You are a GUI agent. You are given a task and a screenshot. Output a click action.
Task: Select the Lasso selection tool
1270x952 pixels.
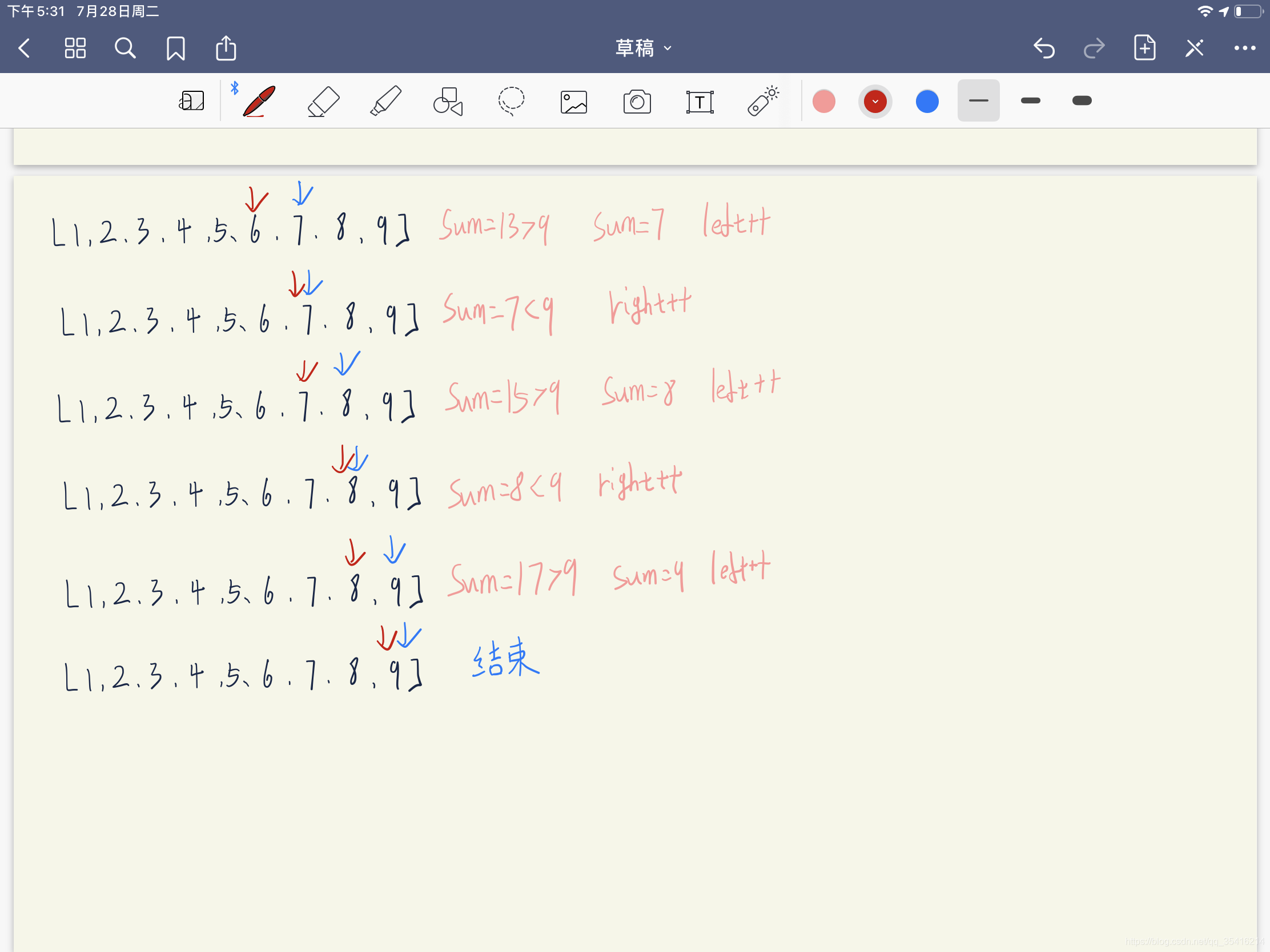tap(511, 102)
